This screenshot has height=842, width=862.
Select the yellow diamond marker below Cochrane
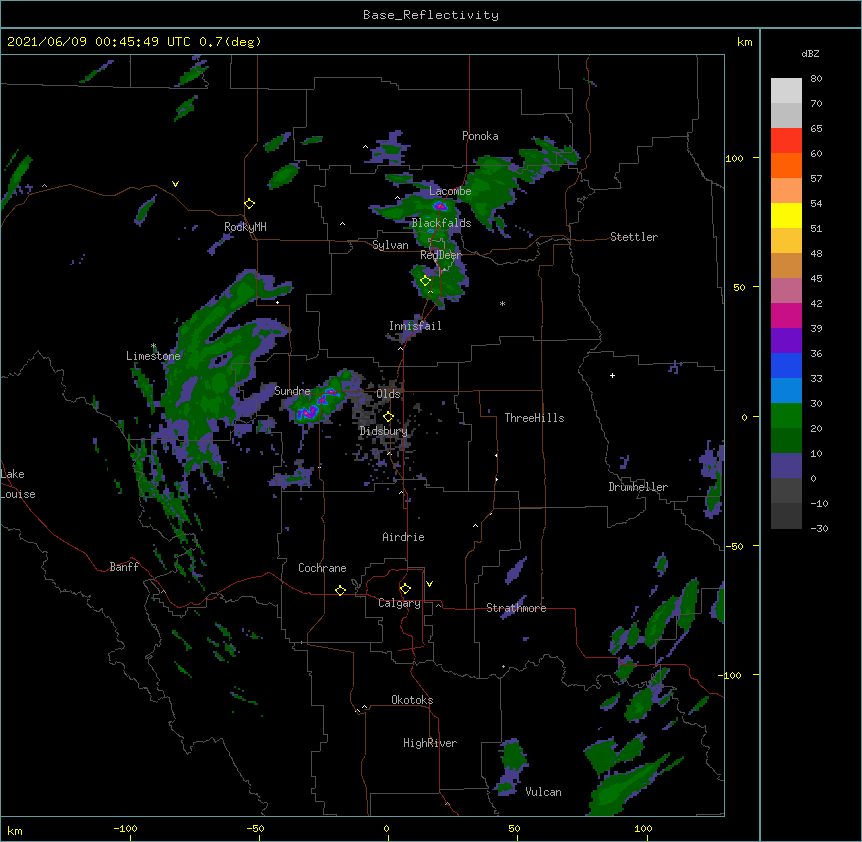[x=340, y=590]
